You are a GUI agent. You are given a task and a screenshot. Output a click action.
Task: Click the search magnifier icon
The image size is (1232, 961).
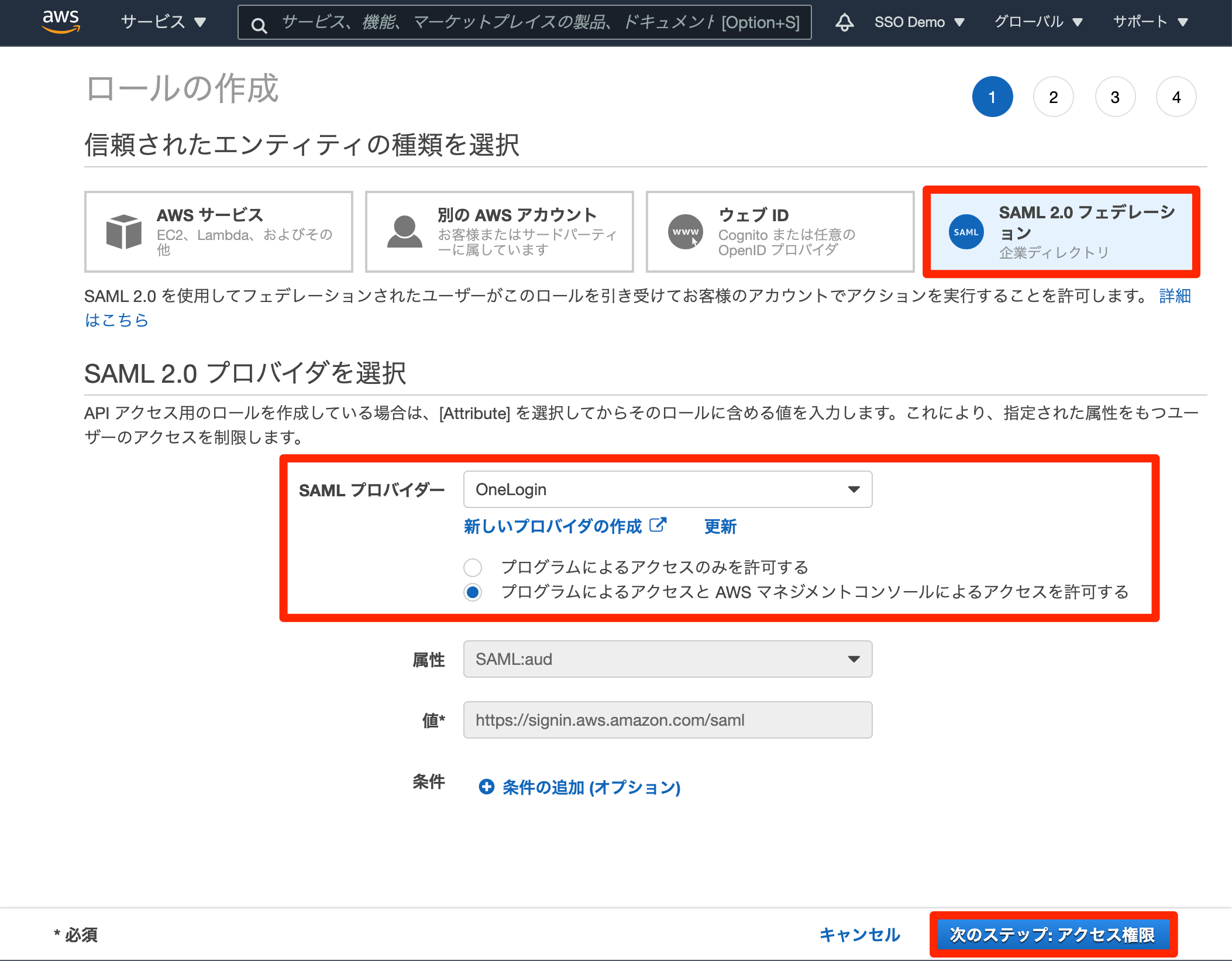coord(259,25)
